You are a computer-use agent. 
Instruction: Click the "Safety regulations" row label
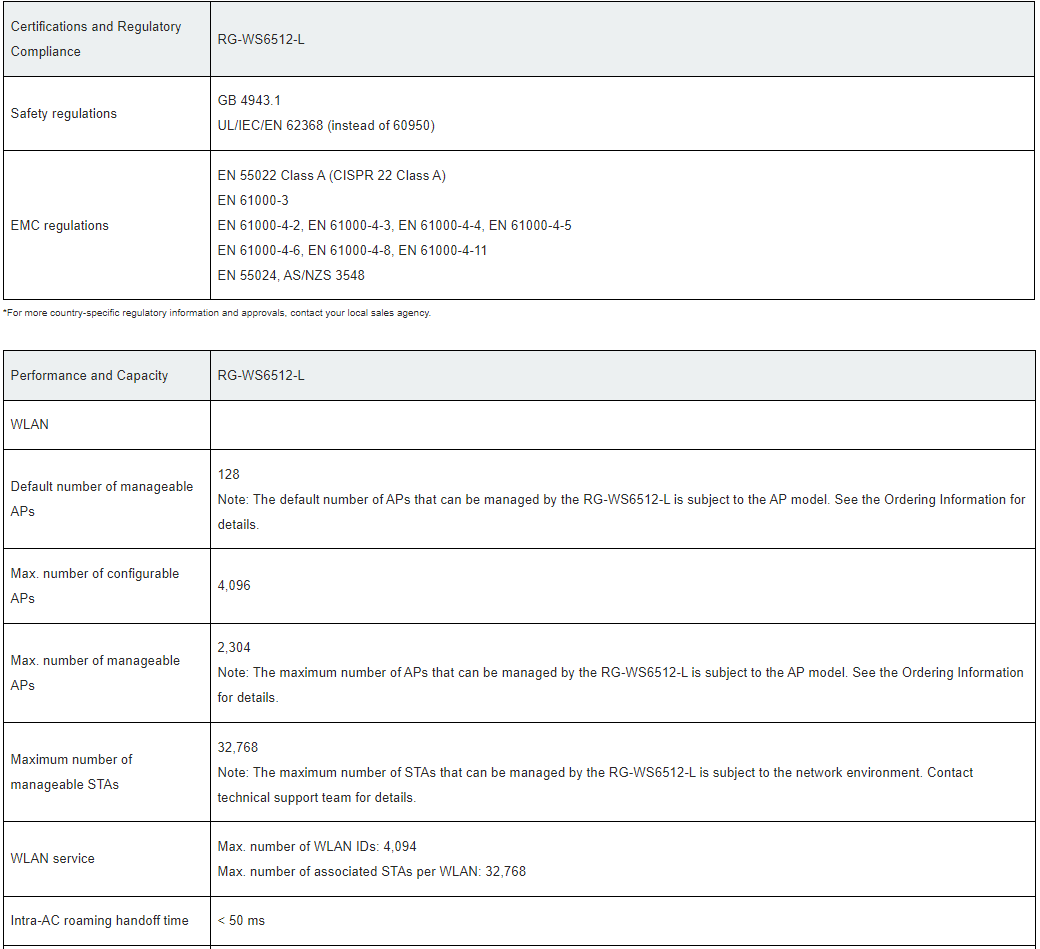click(64, 113)
